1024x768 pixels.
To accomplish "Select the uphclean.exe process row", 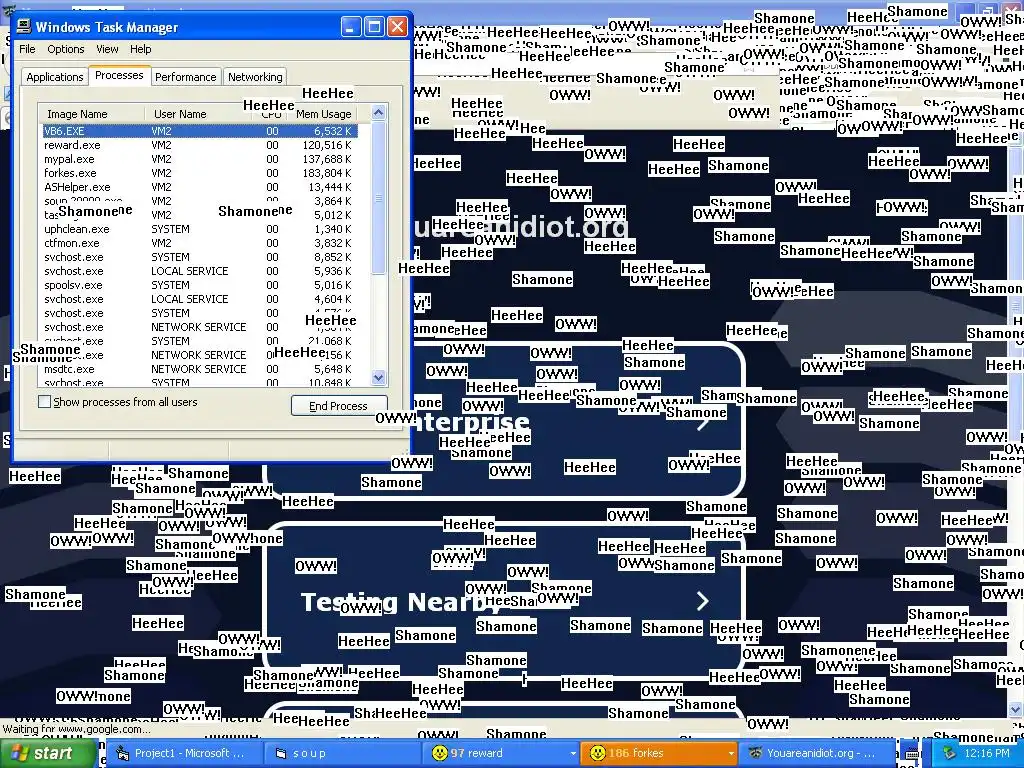I will pyautogui.click(x=199, y=229).
